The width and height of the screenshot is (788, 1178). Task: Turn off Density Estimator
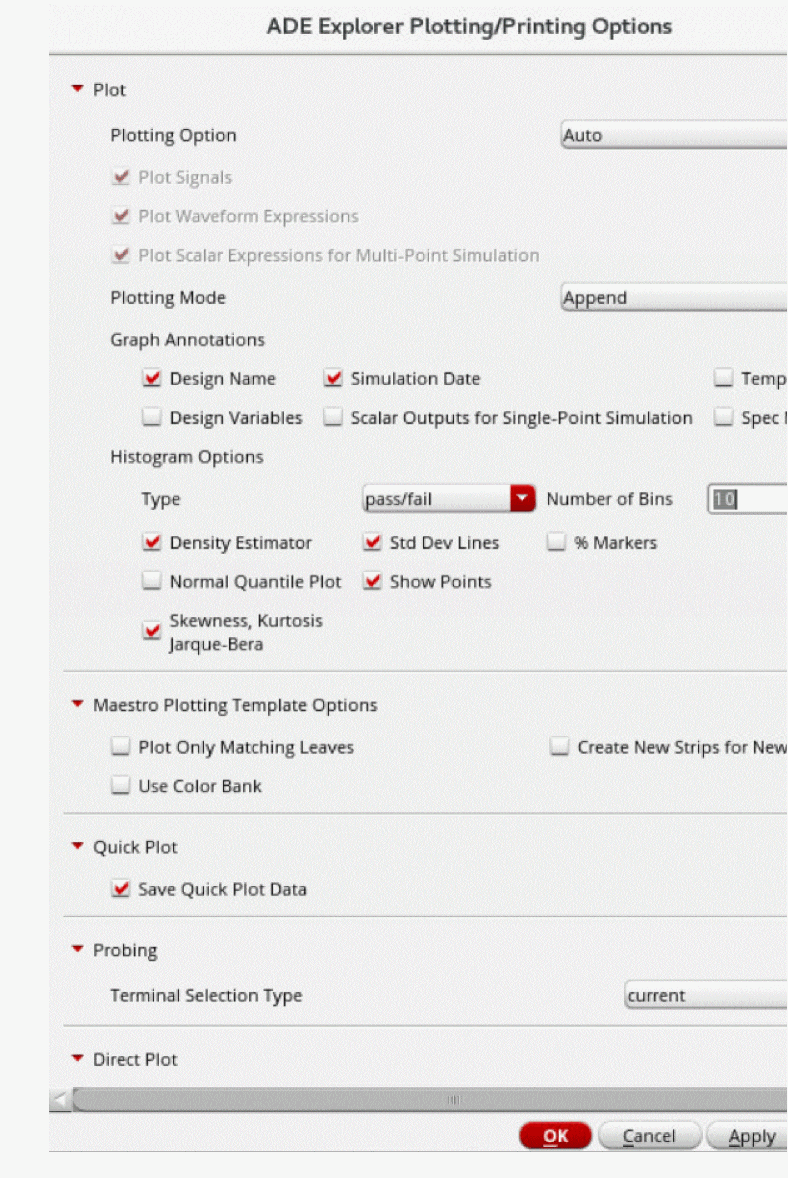(152, 543)
